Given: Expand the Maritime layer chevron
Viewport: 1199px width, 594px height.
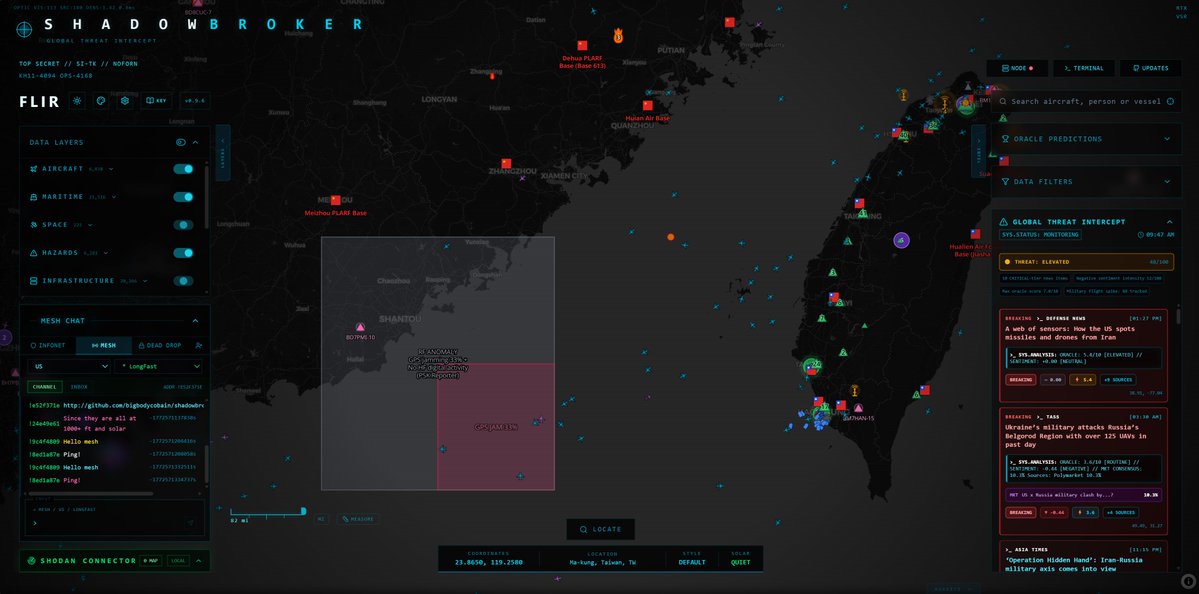Looking at the screenshot, I should point(114,197).
